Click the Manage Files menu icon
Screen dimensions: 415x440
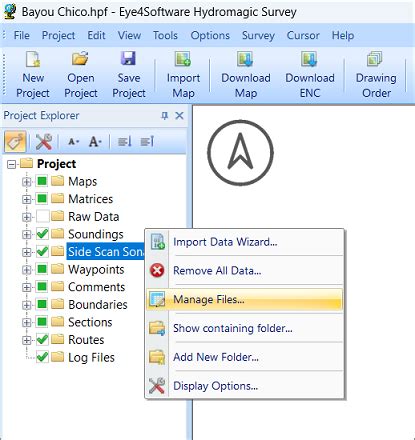coord(157,299)
